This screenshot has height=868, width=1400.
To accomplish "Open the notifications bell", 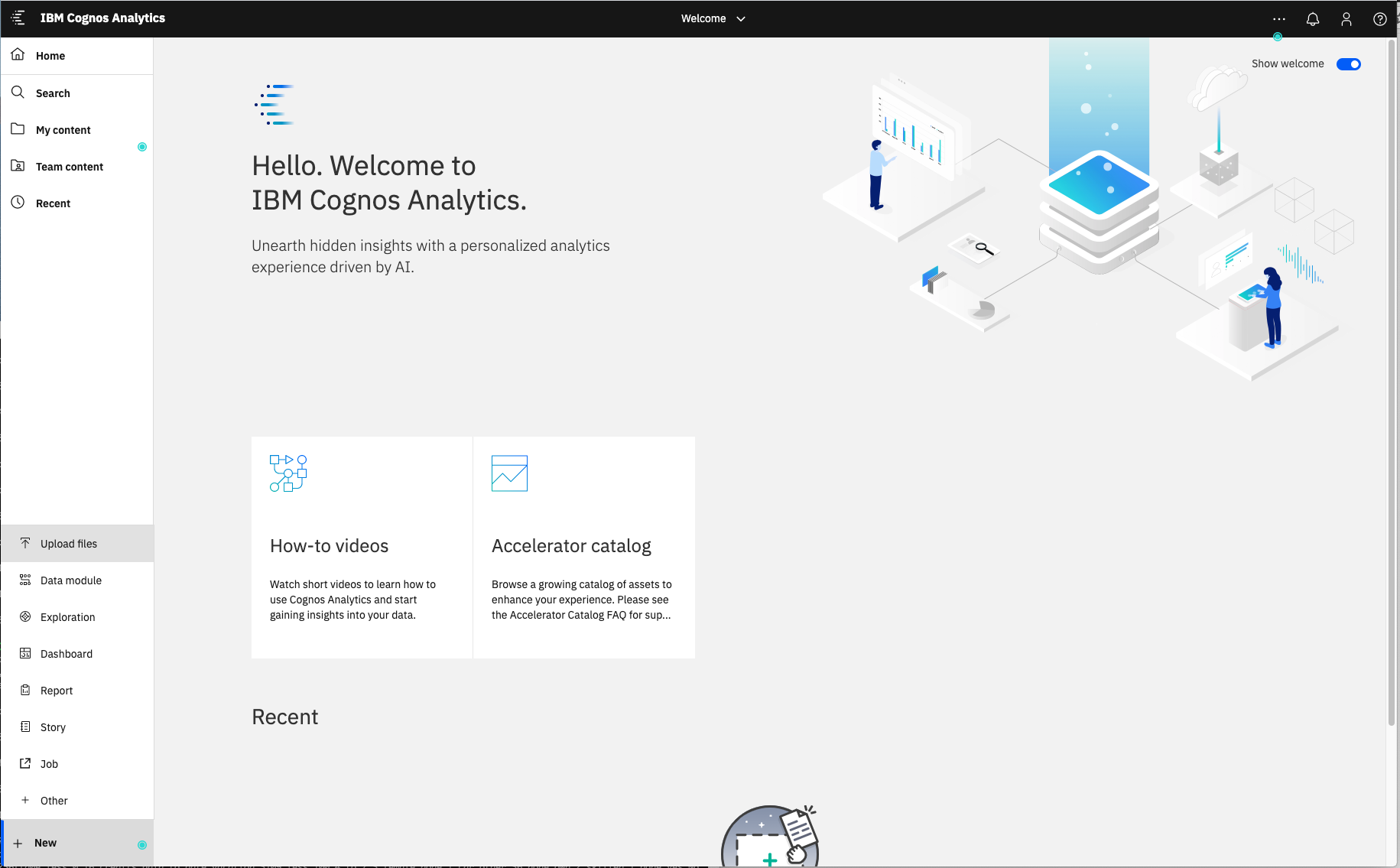I will point(1313,18).
